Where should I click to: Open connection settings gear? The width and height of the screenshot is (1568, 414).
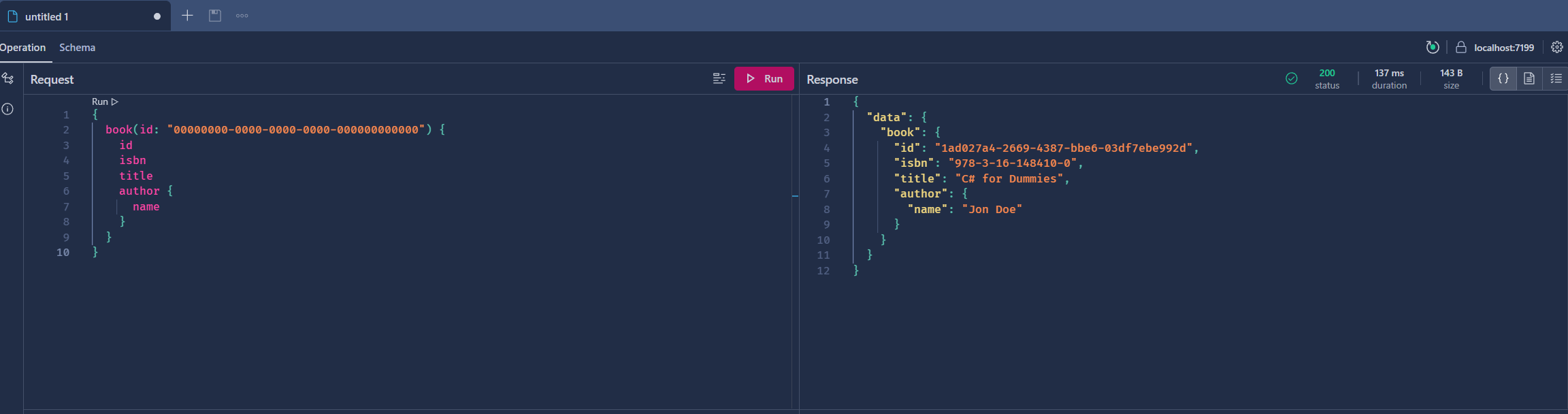pyautogui.click(x=1557, y=47)
